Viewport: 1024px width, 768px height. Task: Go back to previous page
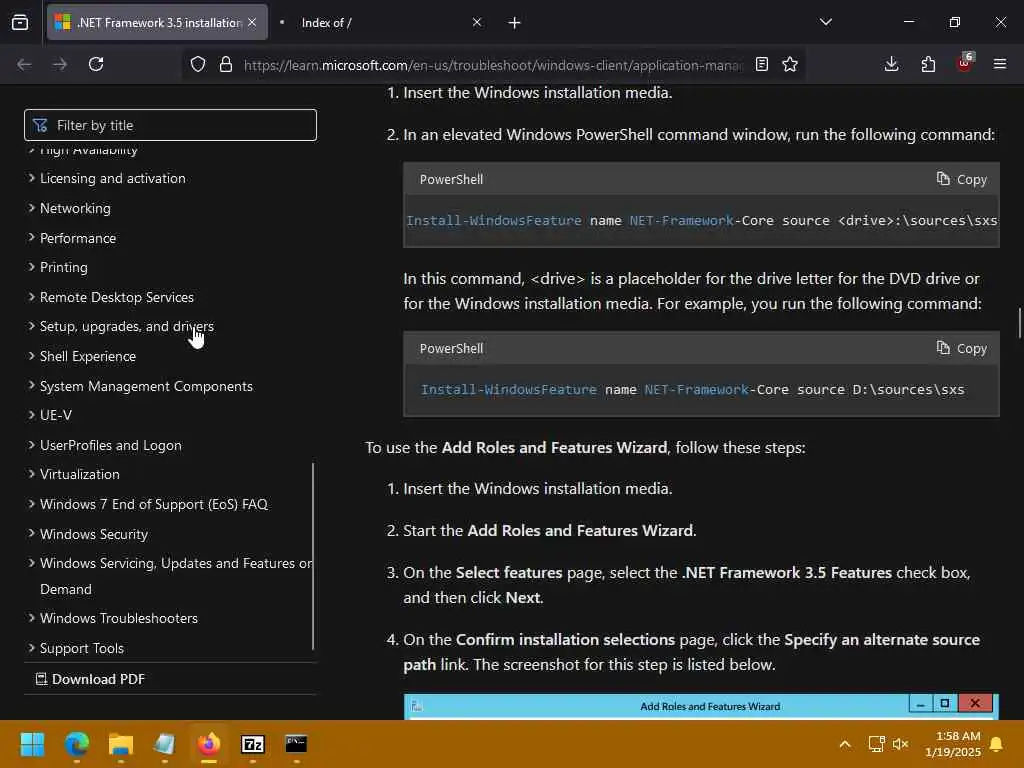coord(24,64)
